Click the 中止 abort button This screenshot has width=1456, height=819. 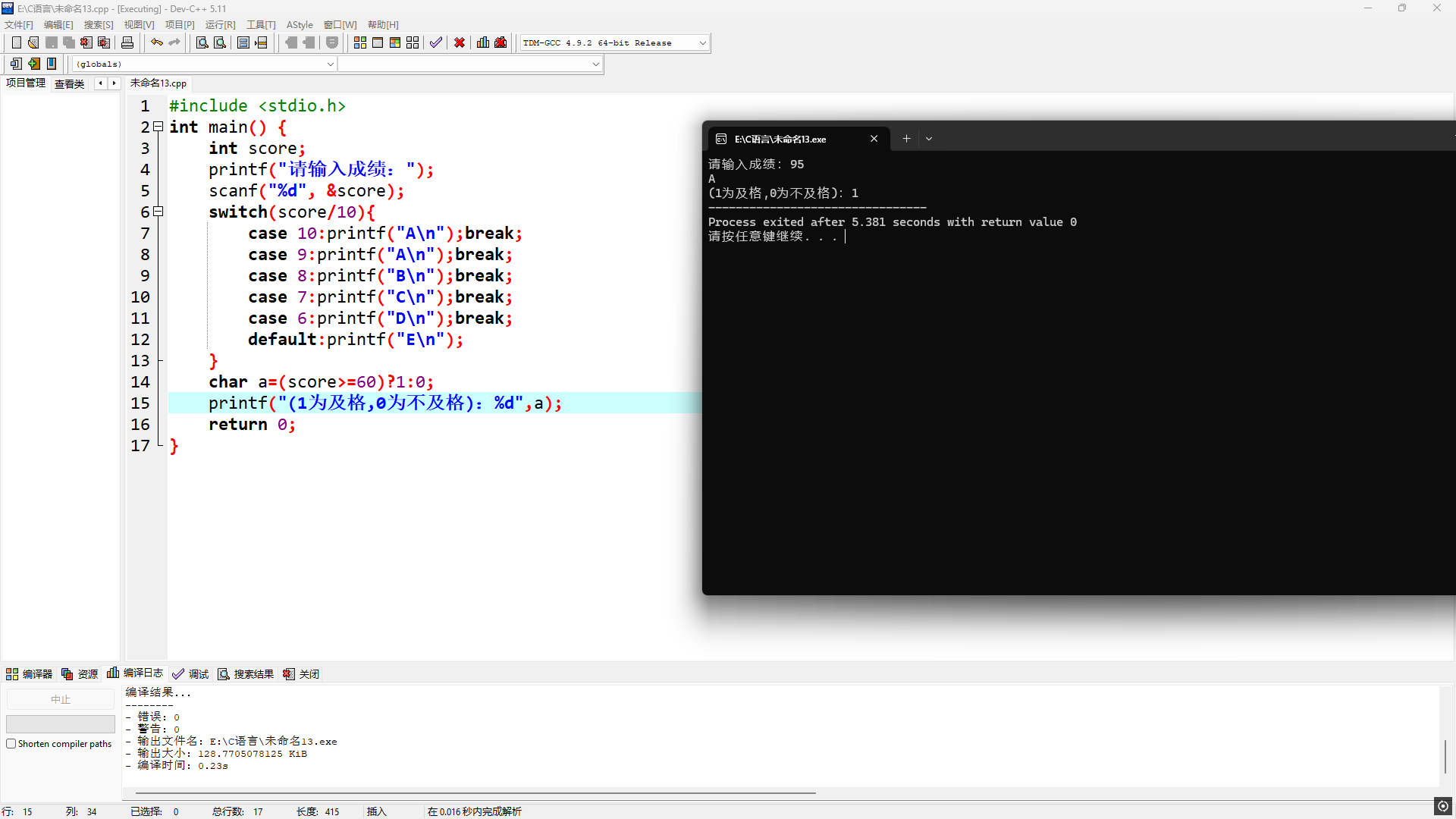pos(61,699)
